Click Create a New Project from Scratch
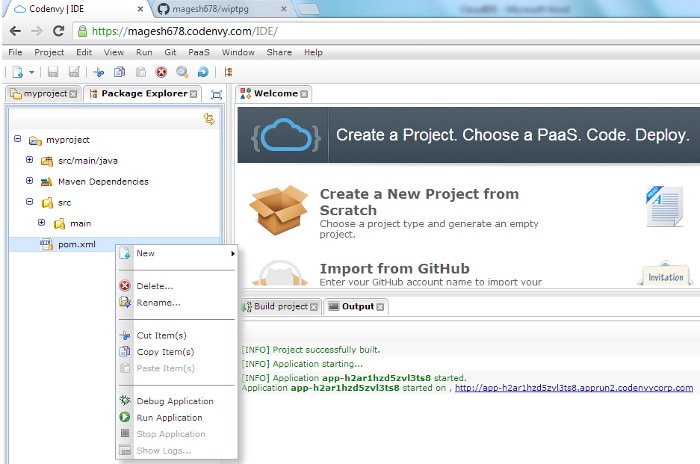This screenshot has height=464, width=700. [419, 202]
